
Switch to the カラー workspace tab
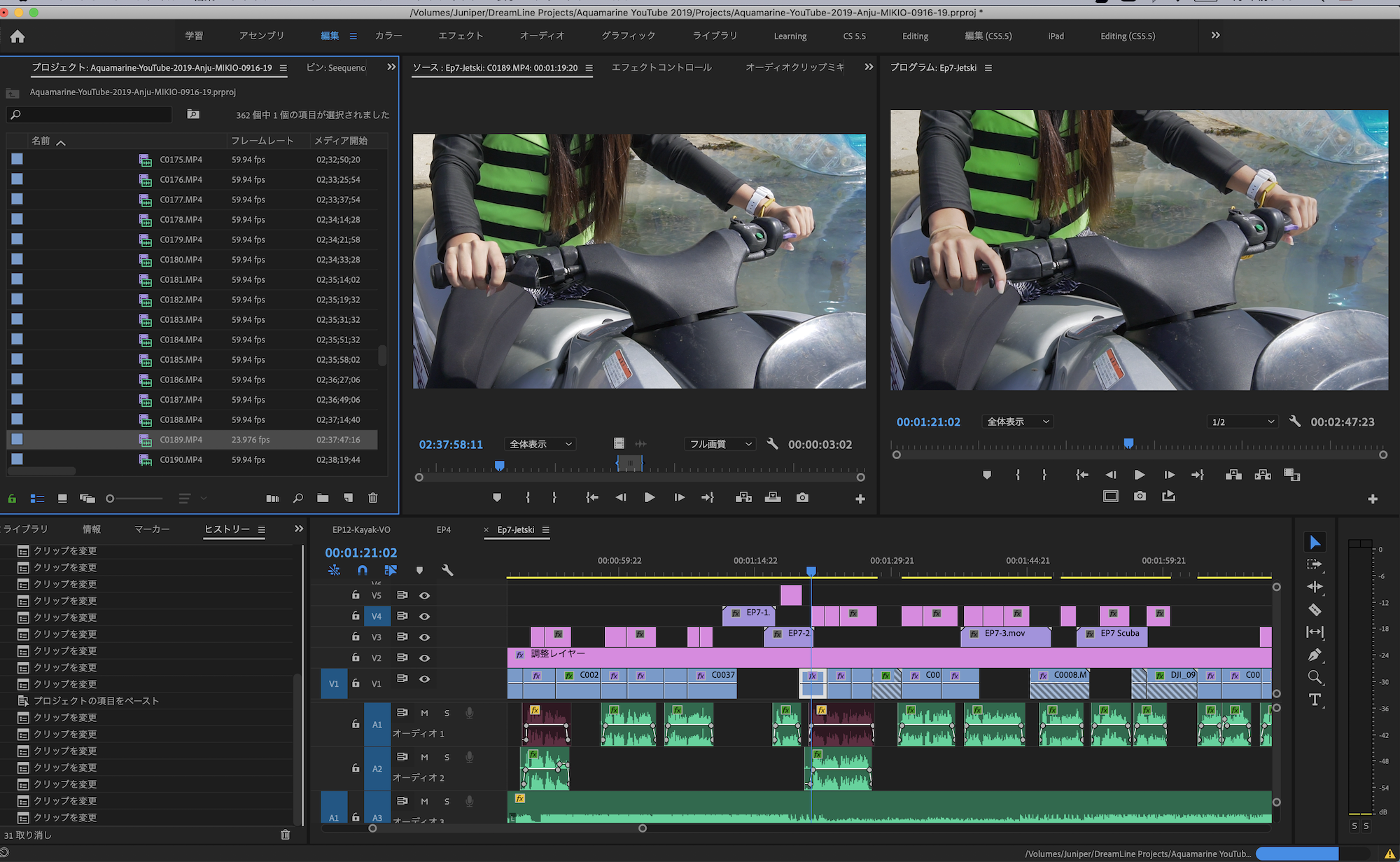[388, 36]
